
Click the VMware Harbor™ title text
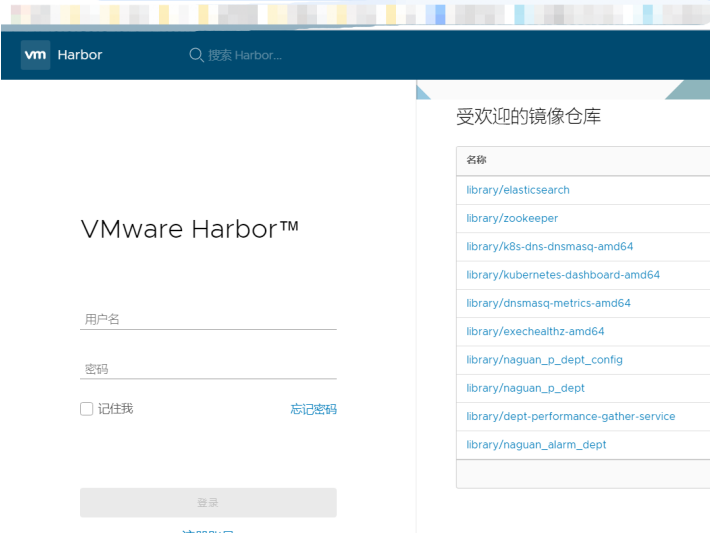click(x=190, y=229)
